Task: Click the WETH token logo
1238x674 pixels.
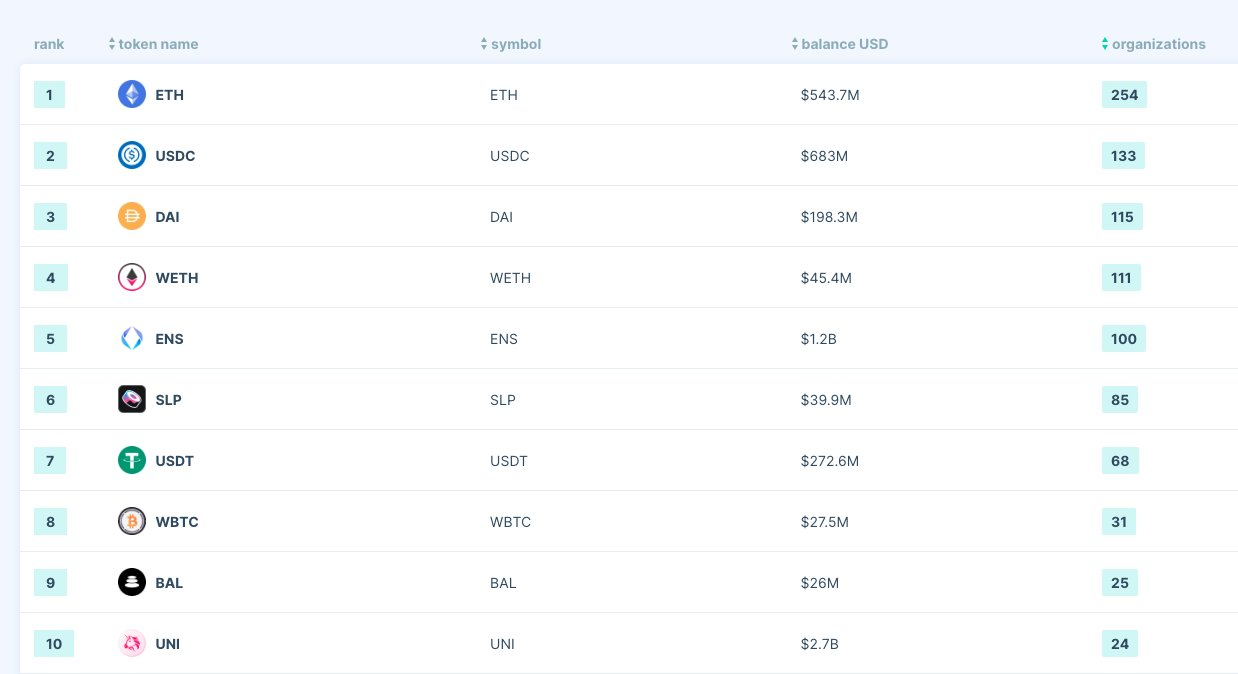Action: (x=132, y=278)
